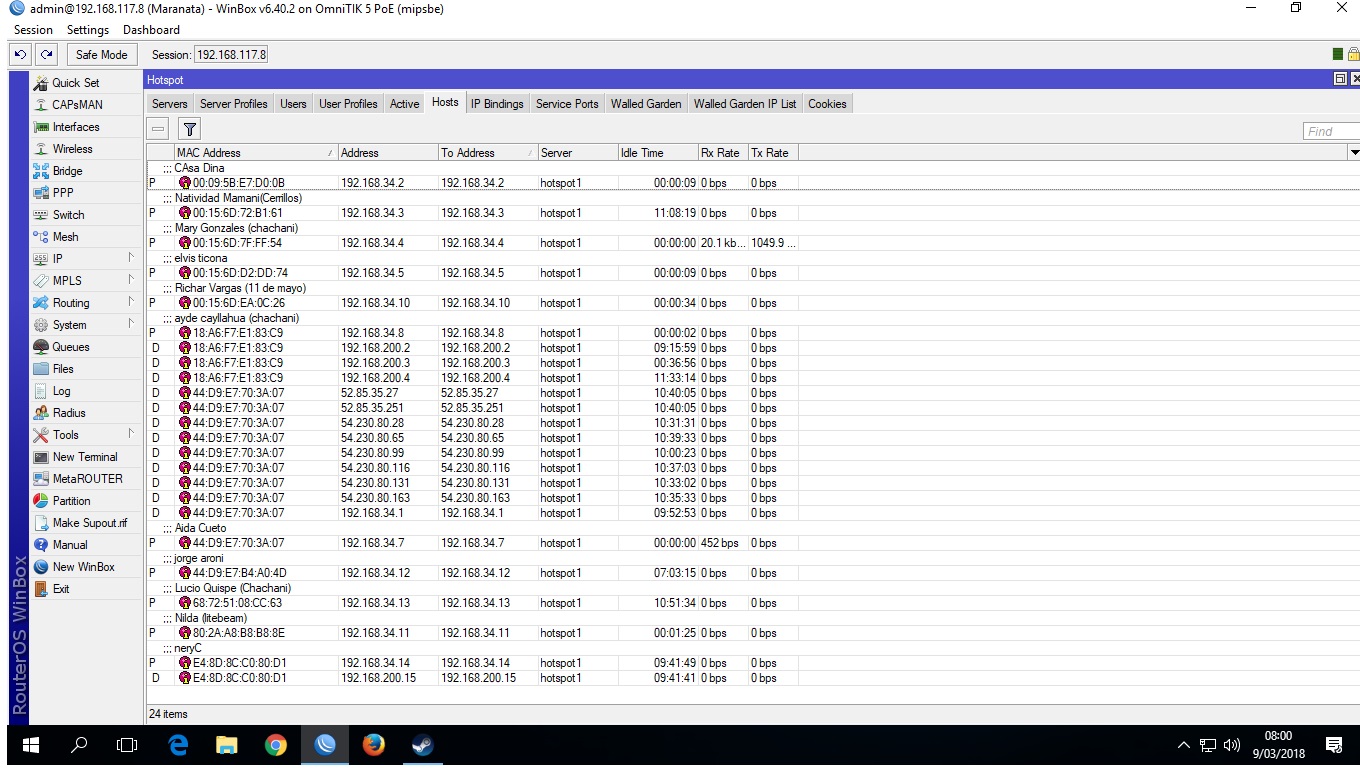Click the Undo arrow button
This screenshot has width=1360, height=768.
click(20, 55)
